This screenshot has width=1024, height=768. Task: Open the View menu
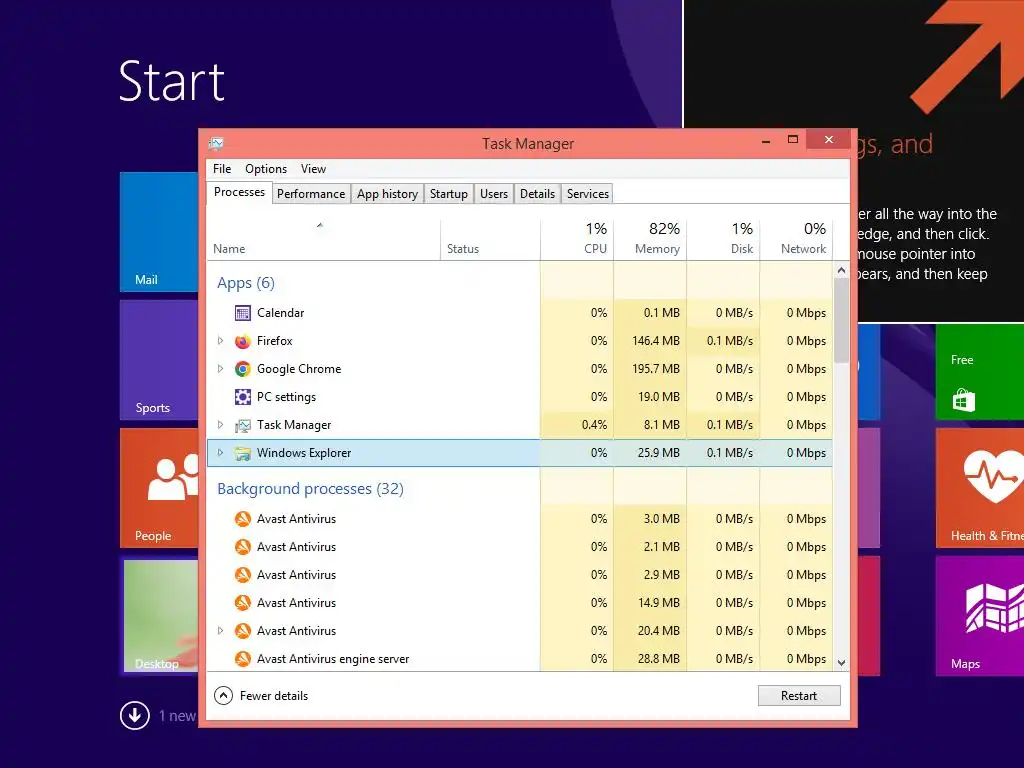coord(313,169)
